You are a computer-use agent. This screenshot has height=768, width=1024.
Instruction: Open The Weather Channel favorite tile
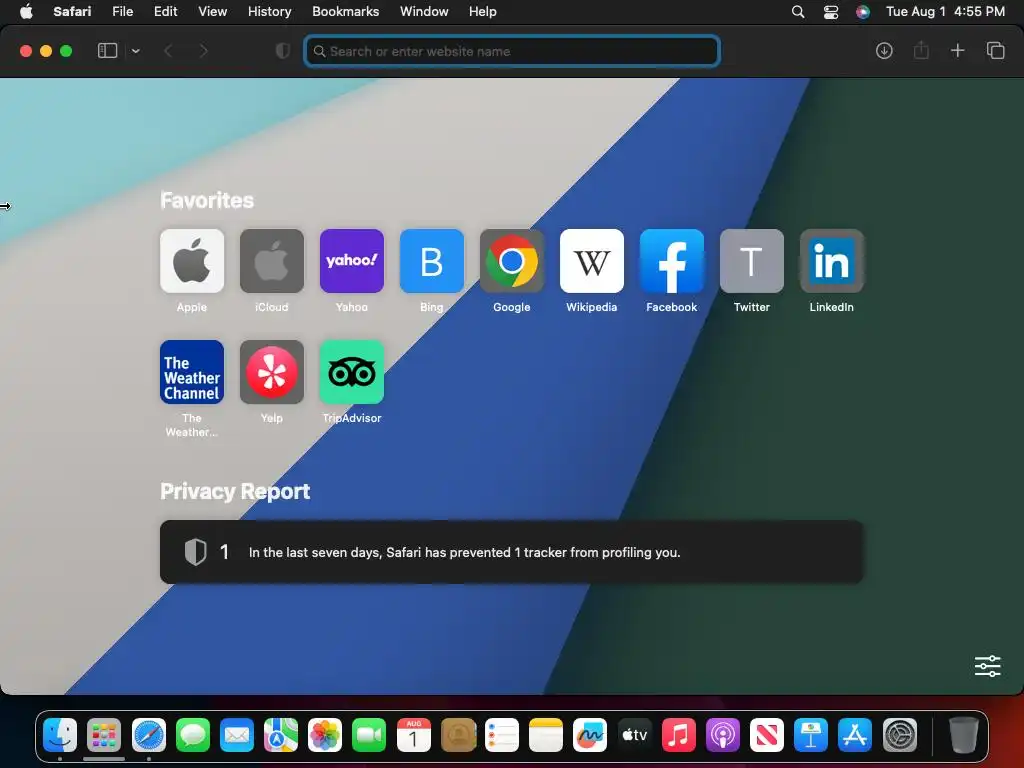192,372
